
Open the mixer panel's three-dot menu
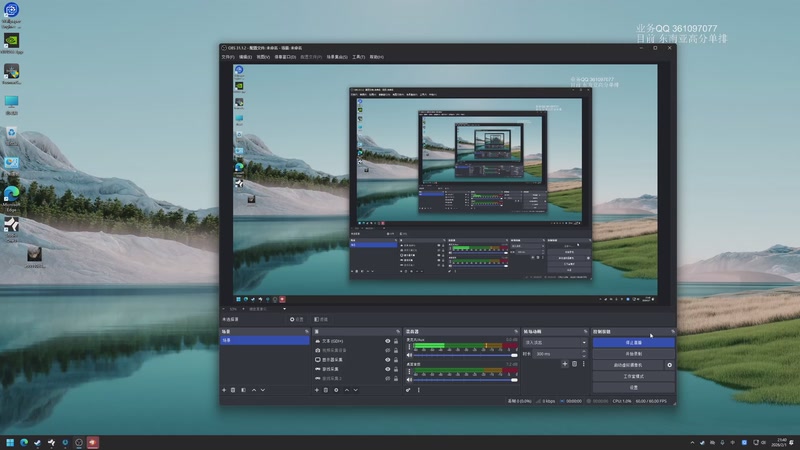pos(419,390)
